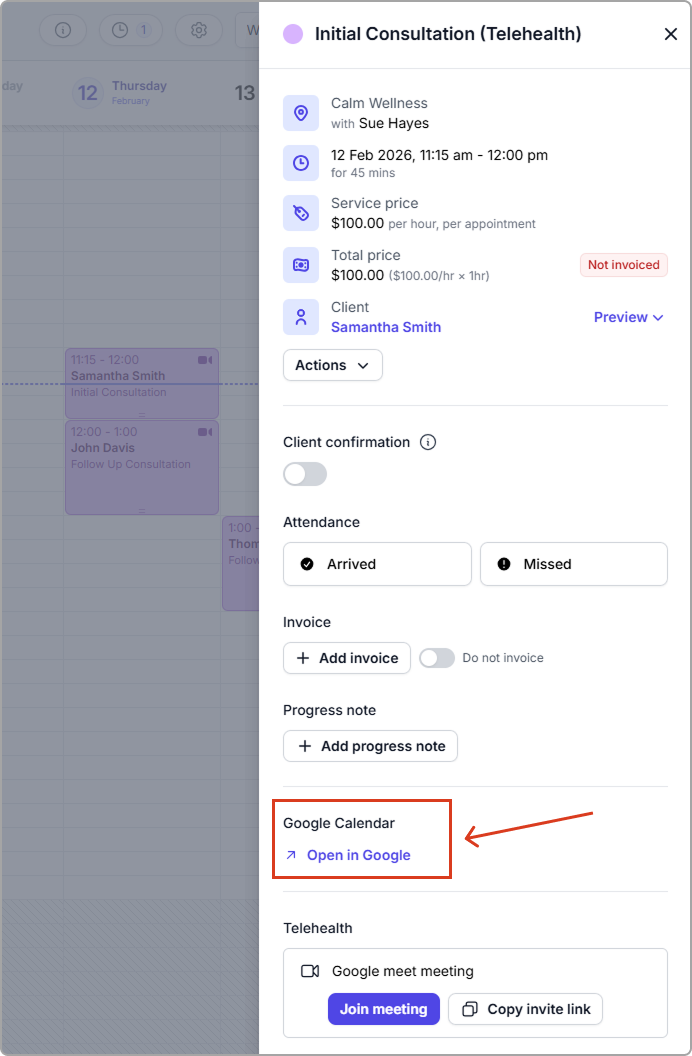
Task: Enable the Do not invoice toggle
Action: pos(437,658)
